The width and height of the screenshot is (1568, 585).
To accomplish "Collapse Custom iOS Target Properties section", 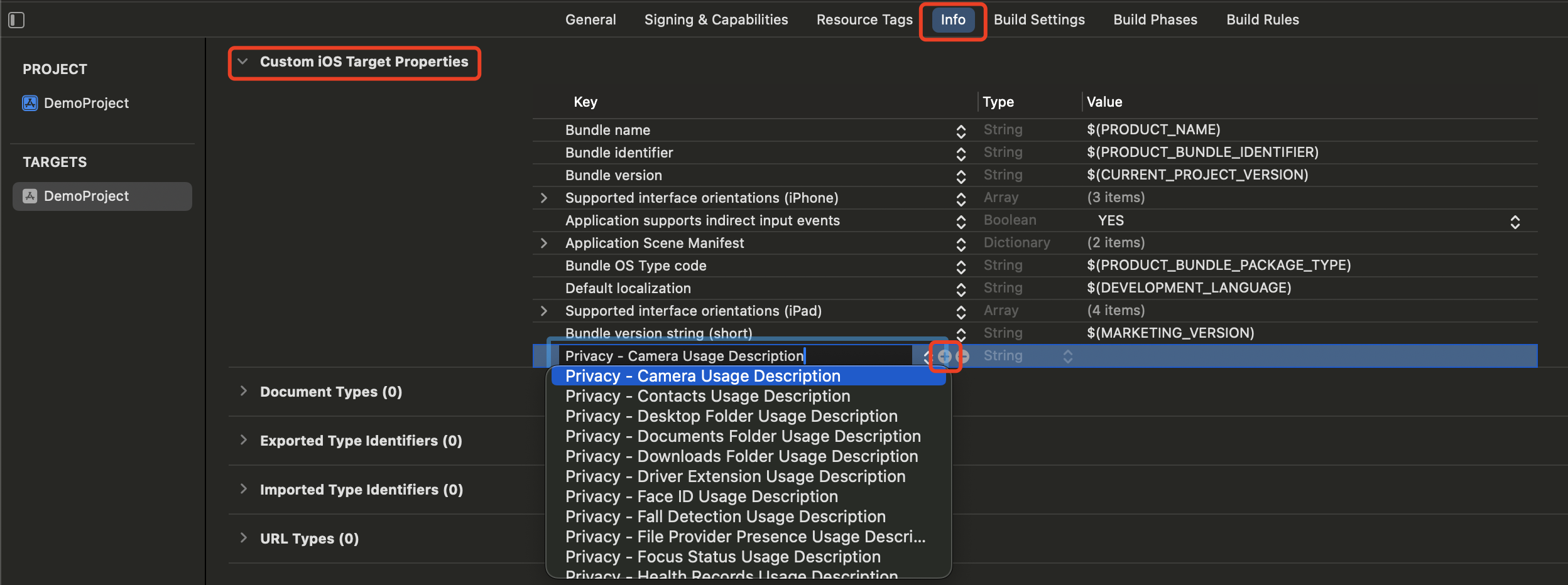I will point(243,62).
